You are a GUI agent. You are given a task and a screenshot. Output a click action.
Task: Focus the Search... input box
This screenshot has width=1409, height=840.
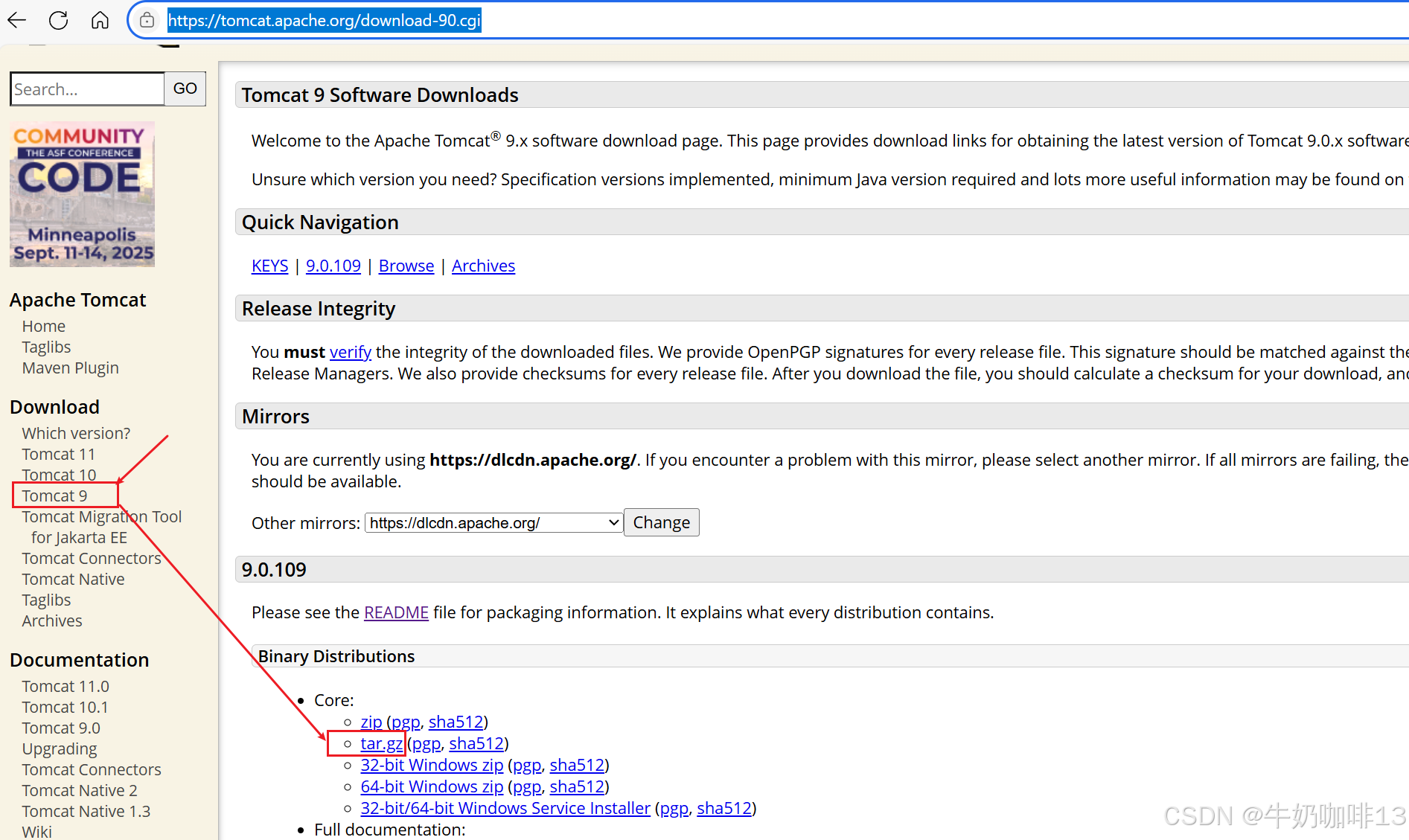click(x=87, y=89)
